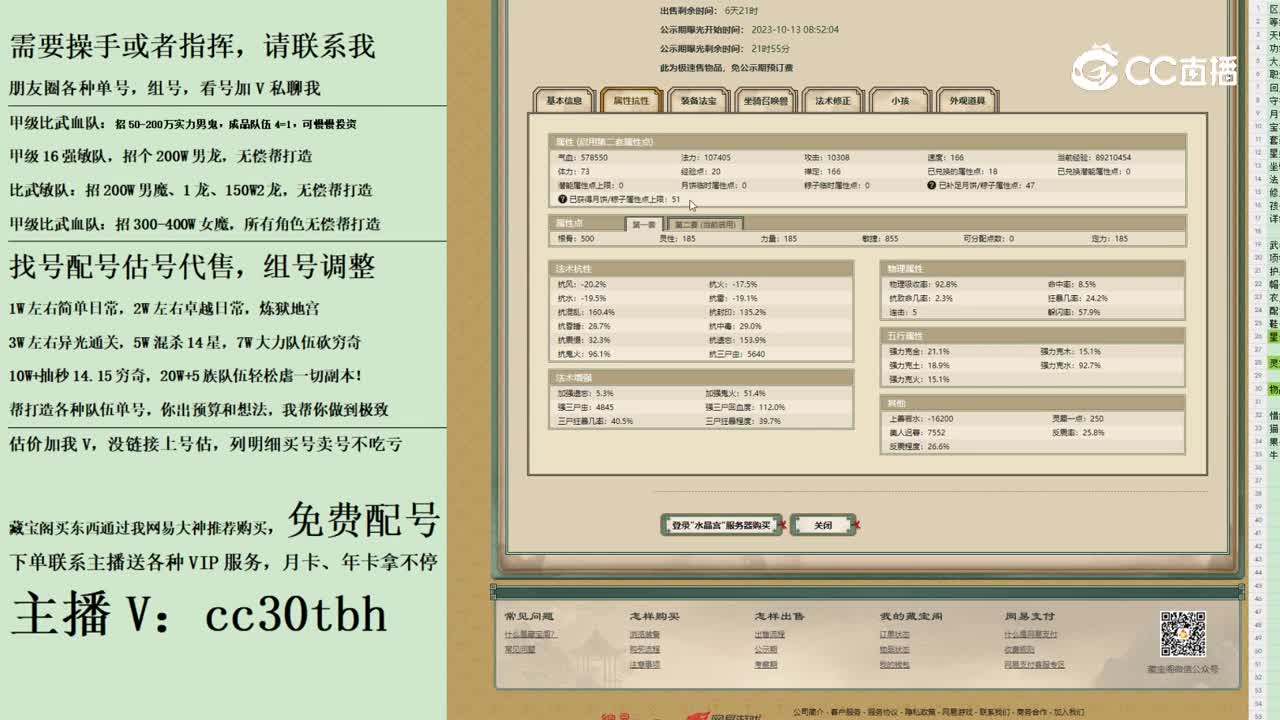Click the 气血: 578550 value
The width and height of the screenshot is (1280, 720).
[x=582, y=158]
